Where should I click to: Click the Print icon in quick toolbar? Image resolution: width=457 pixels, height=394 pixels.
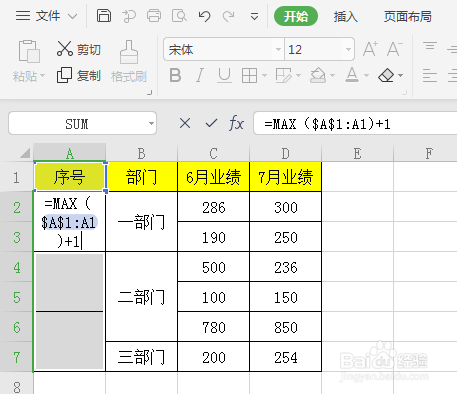pos(154,16)
